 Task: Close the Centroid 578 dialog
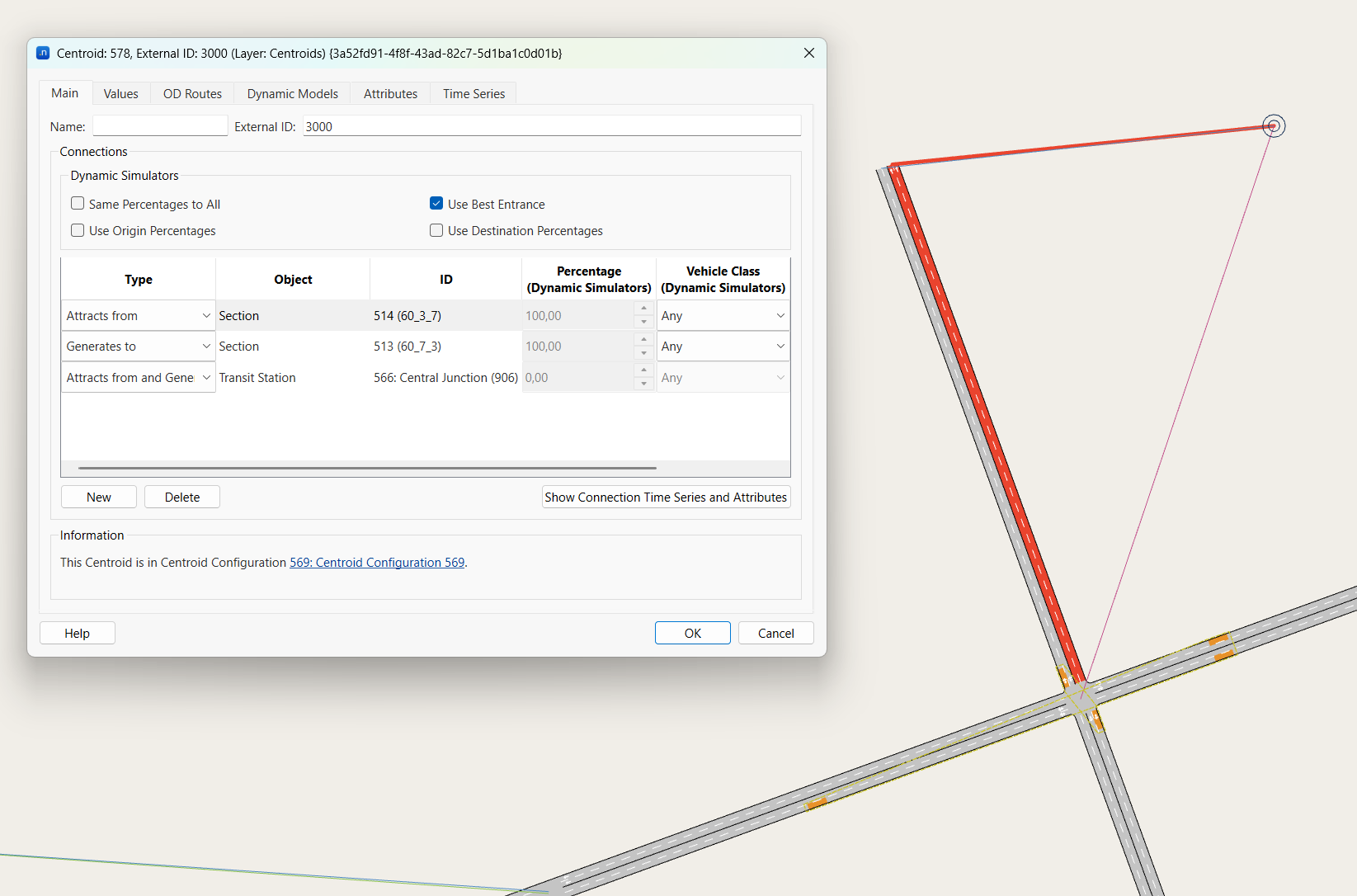(809, 53)
